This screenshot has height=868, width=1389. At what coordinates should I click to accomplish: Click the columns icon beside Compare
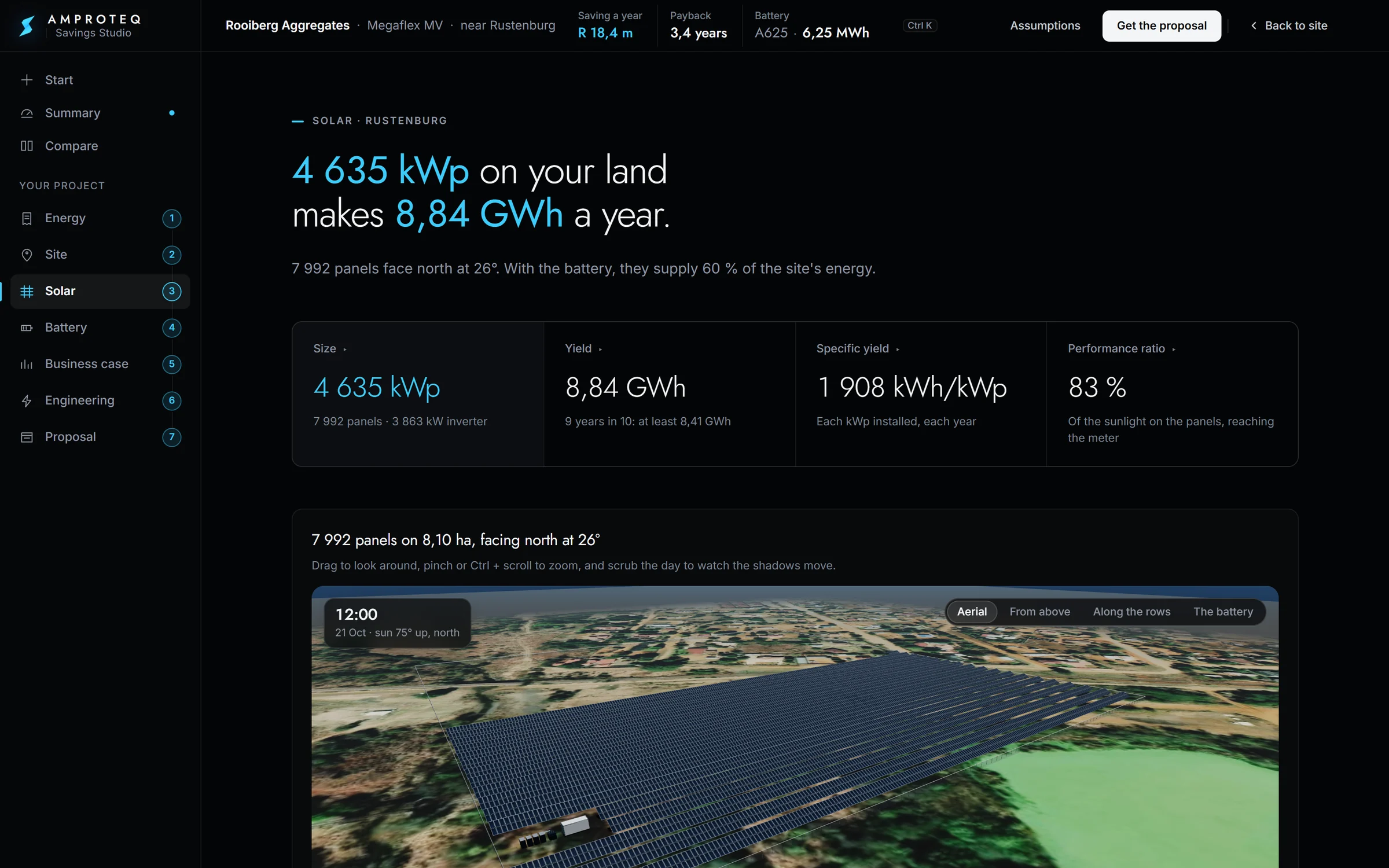tap(27, 146)
